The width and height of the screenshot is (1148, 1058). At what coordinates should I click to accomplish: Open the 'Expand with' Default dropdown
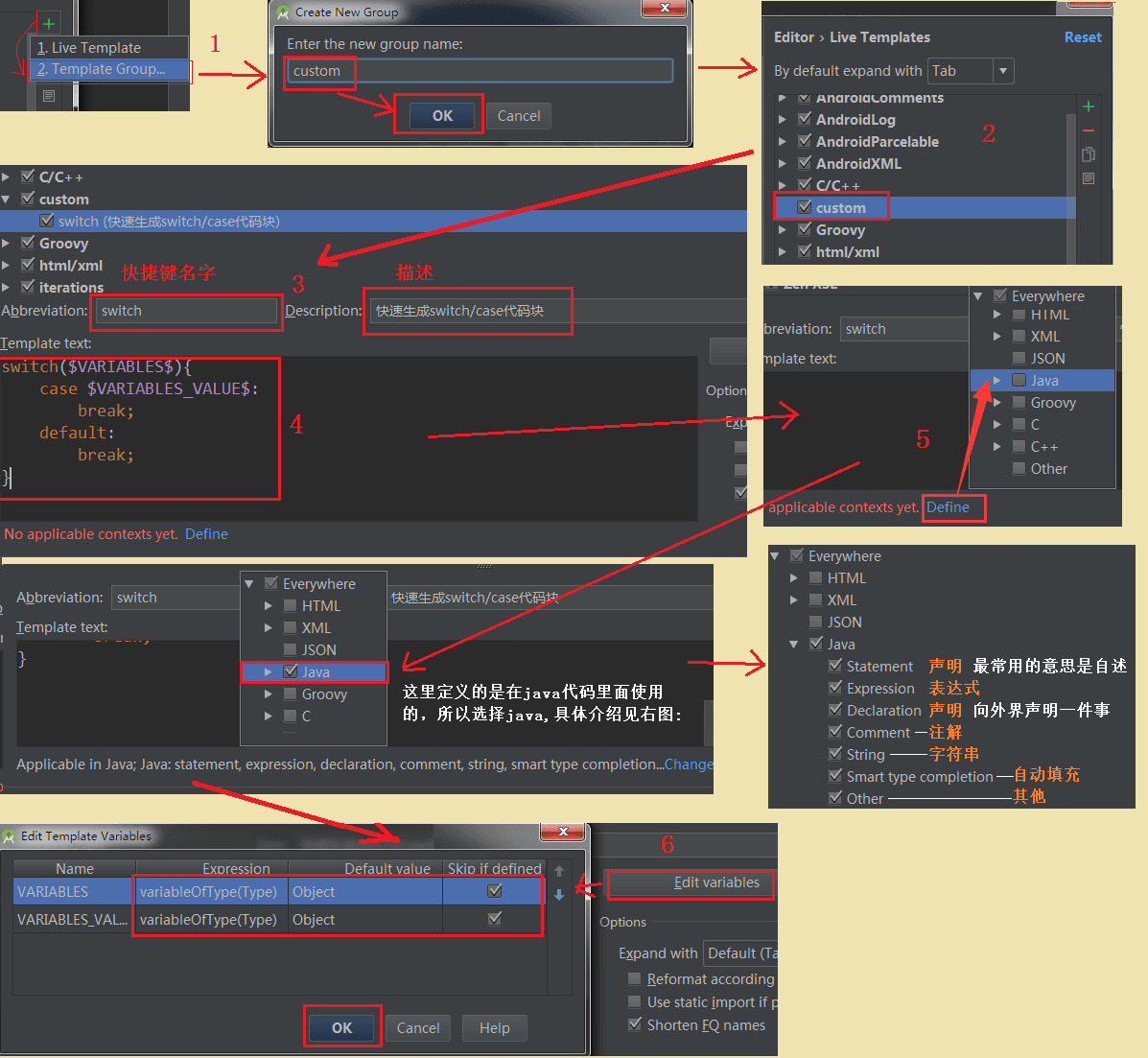pos(740,954)
